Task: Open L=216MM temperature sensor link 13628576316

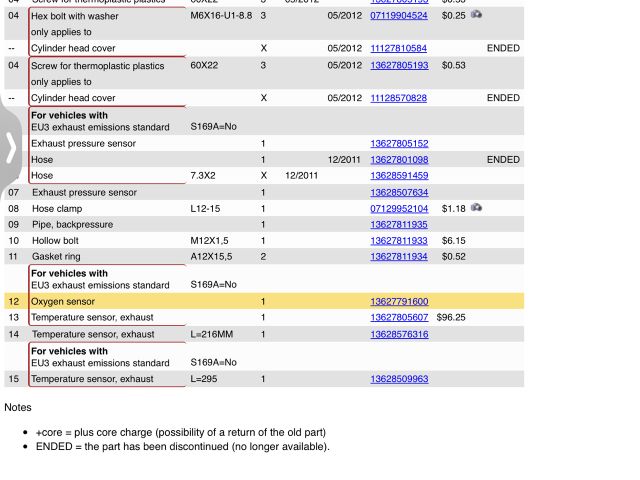Action: [x=398, y=335]
